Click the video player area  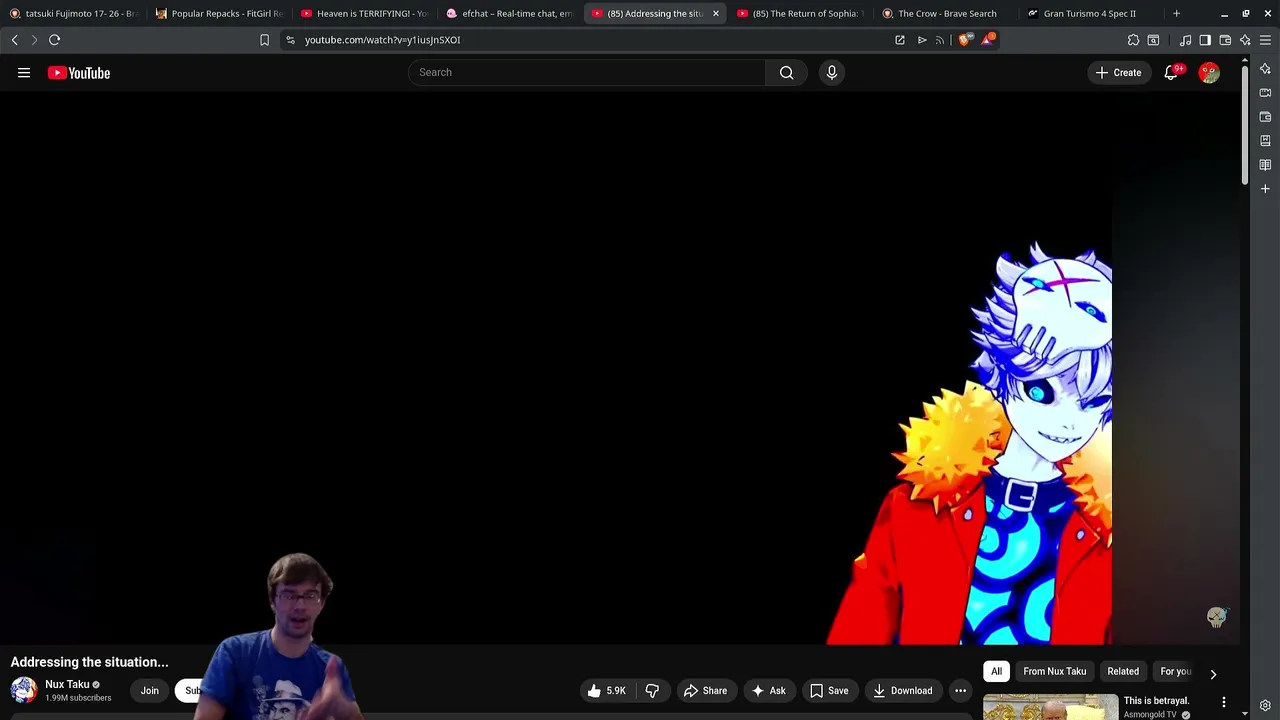point(620,370)
